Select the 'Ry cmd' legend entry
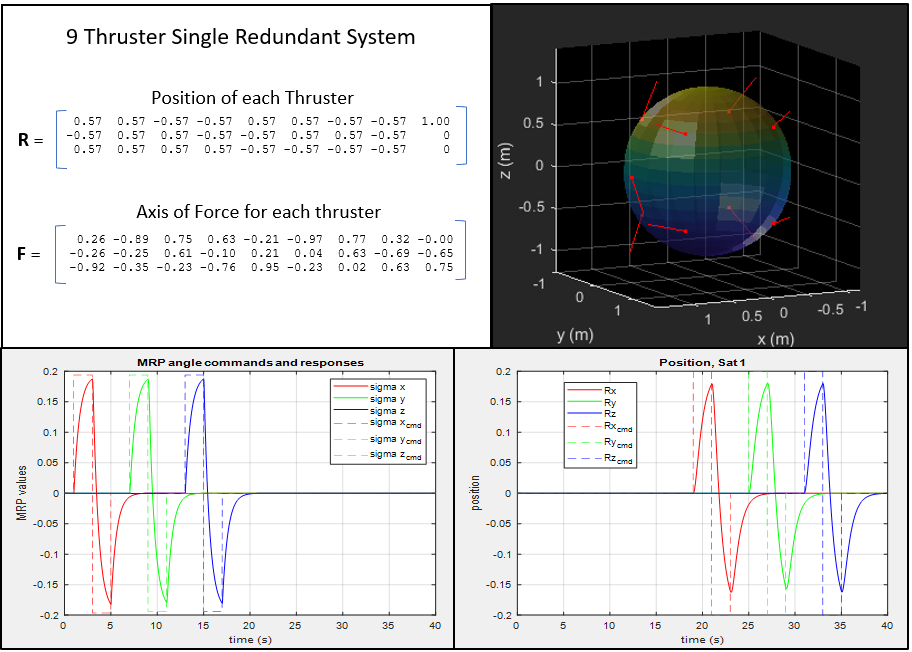 click(600, 443)
